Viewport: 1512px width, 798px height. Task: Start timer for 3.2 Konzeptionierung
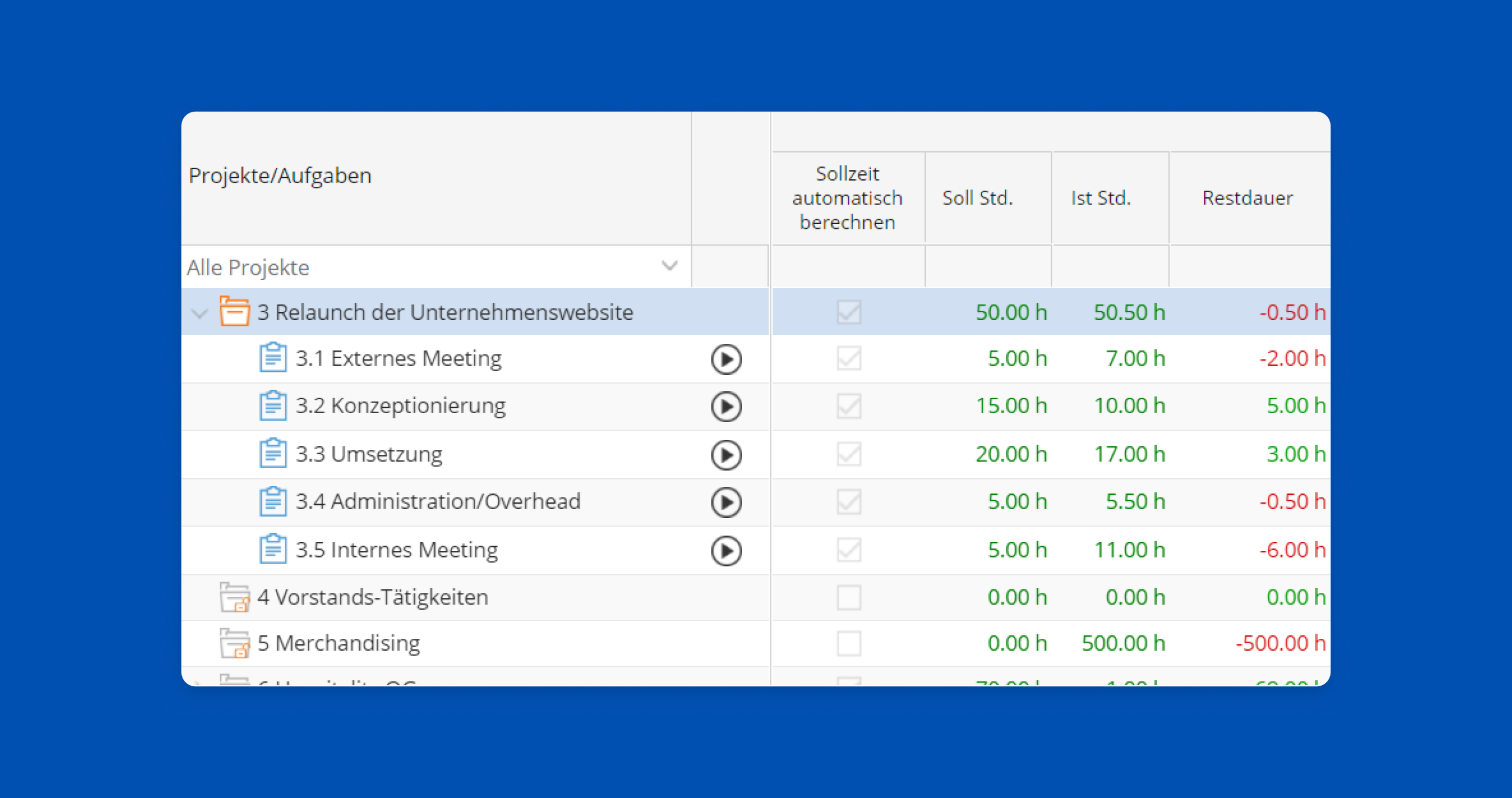click(726, 406)
